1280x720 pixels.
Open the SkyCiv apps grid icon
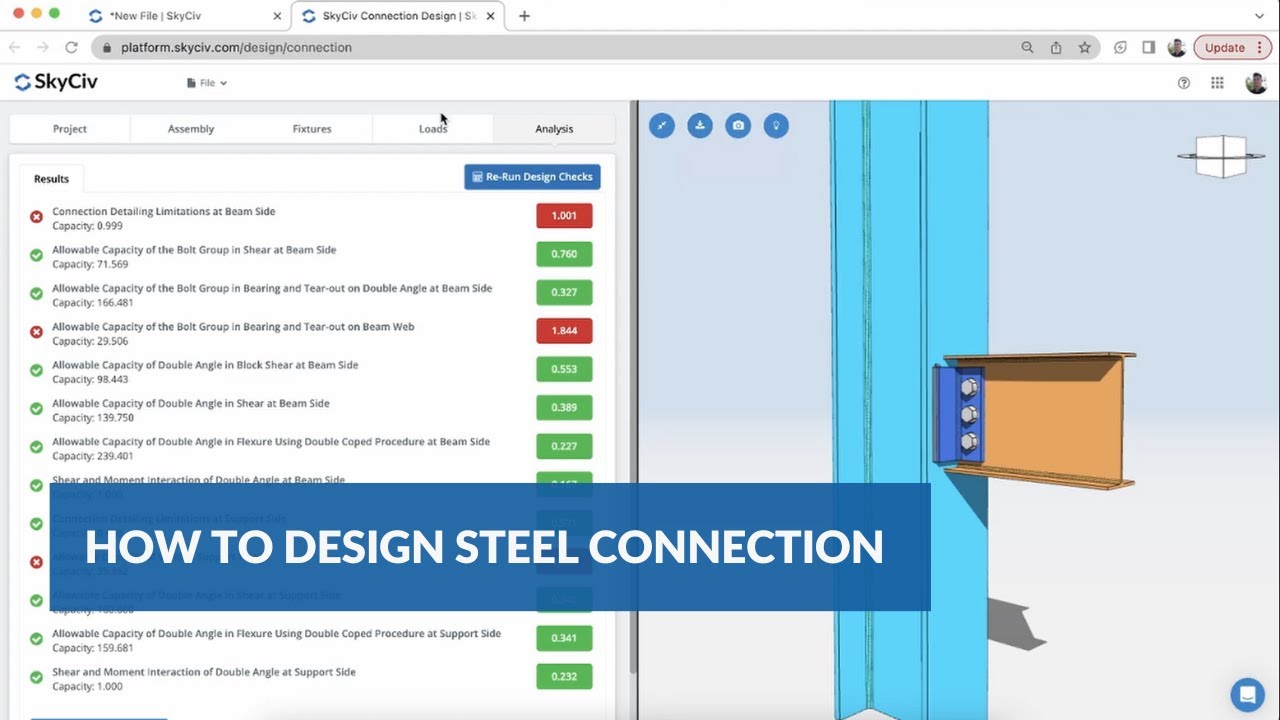pyautogui.click(x=1217, y=83)
